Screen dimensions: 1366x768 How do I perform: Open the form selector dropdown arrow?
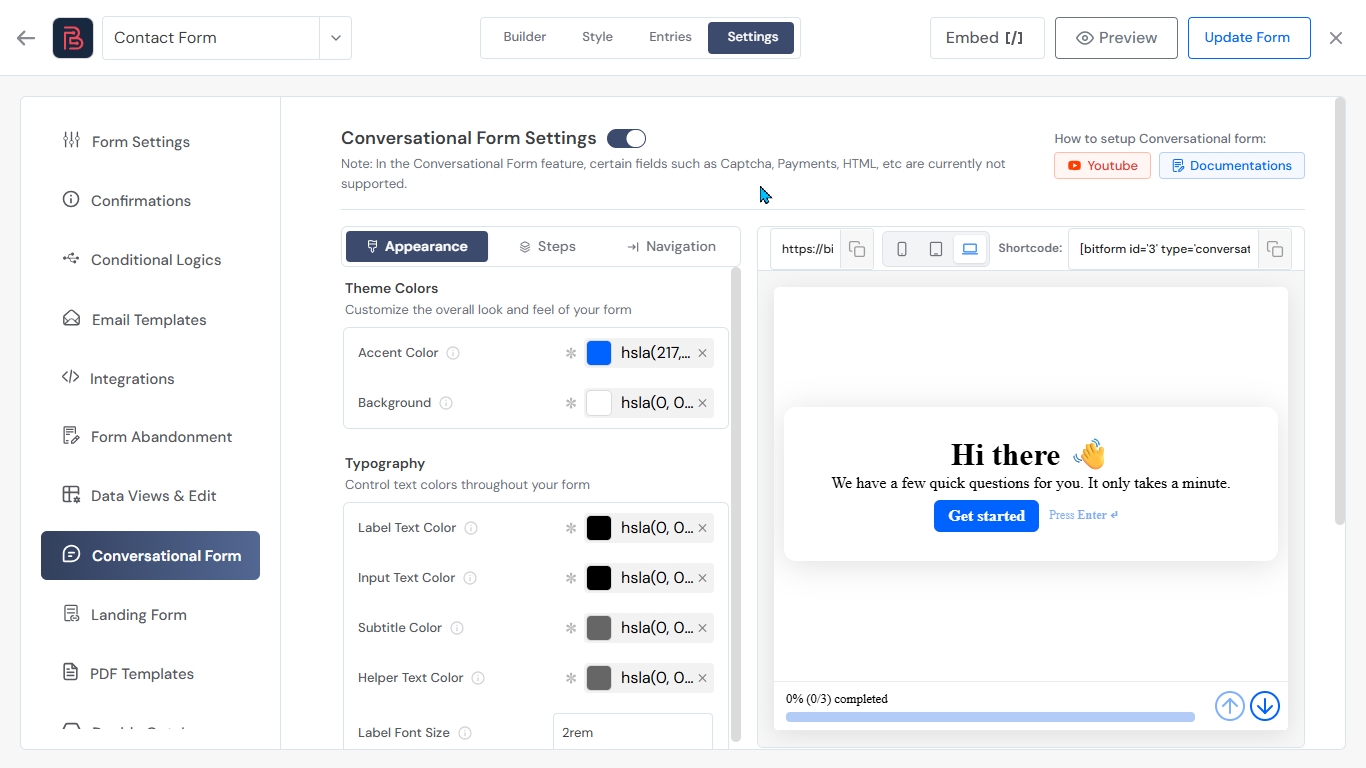[336, 38]
